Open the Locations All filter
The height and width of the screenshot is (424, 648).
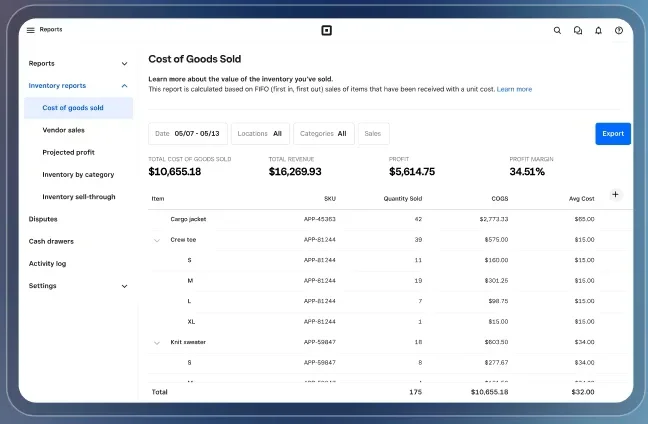(260, 133)
